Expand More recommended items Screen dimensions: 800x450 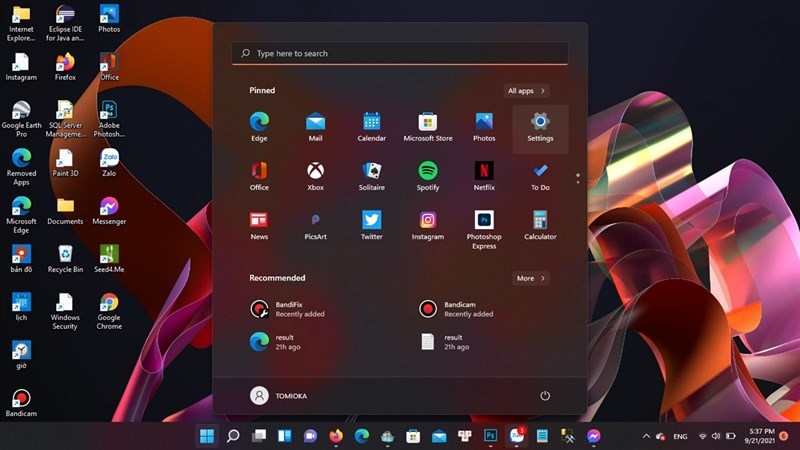[531, 279]
